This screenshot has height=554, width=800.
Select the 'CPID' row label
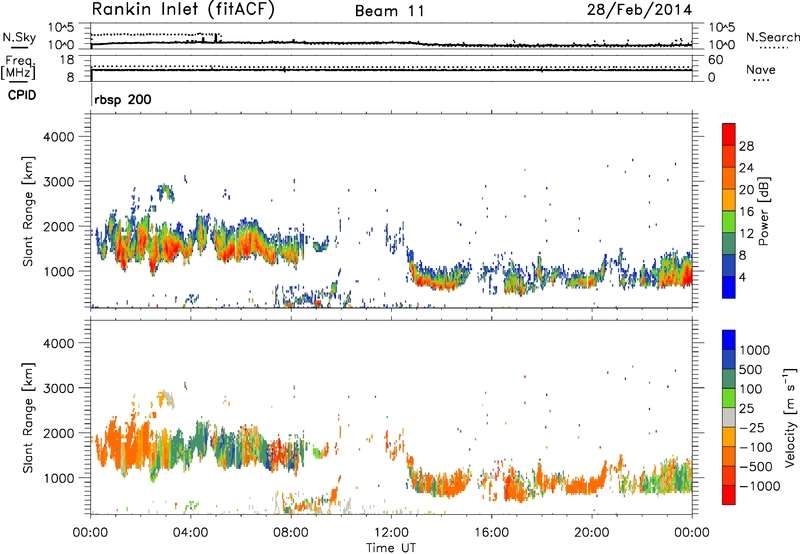22,95
